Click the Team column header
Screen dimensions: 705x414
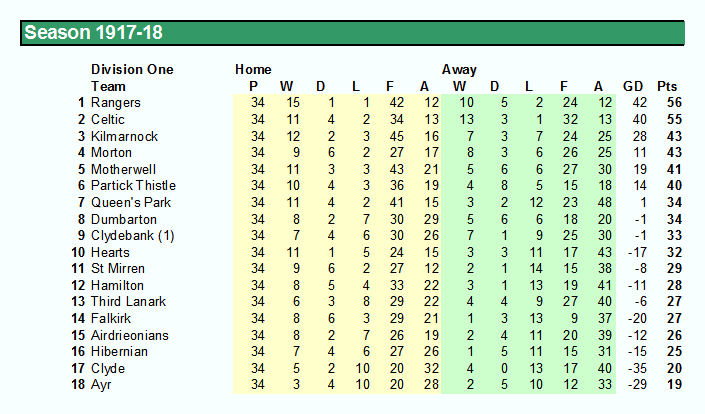[108, 86]
